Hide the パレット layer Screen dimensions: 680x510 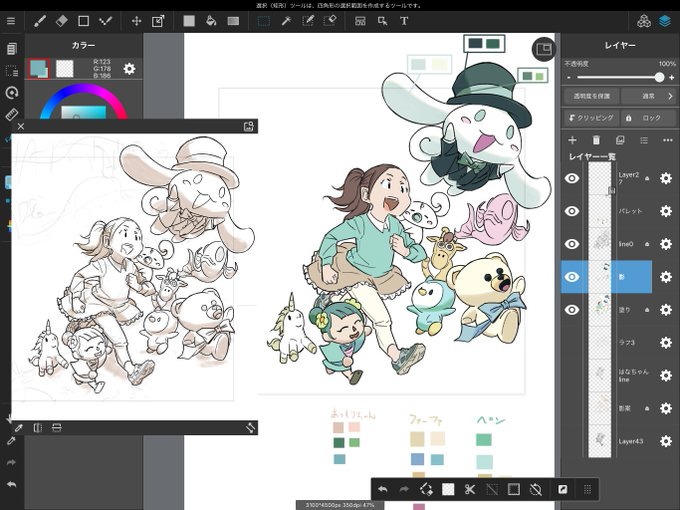(572, 211)
